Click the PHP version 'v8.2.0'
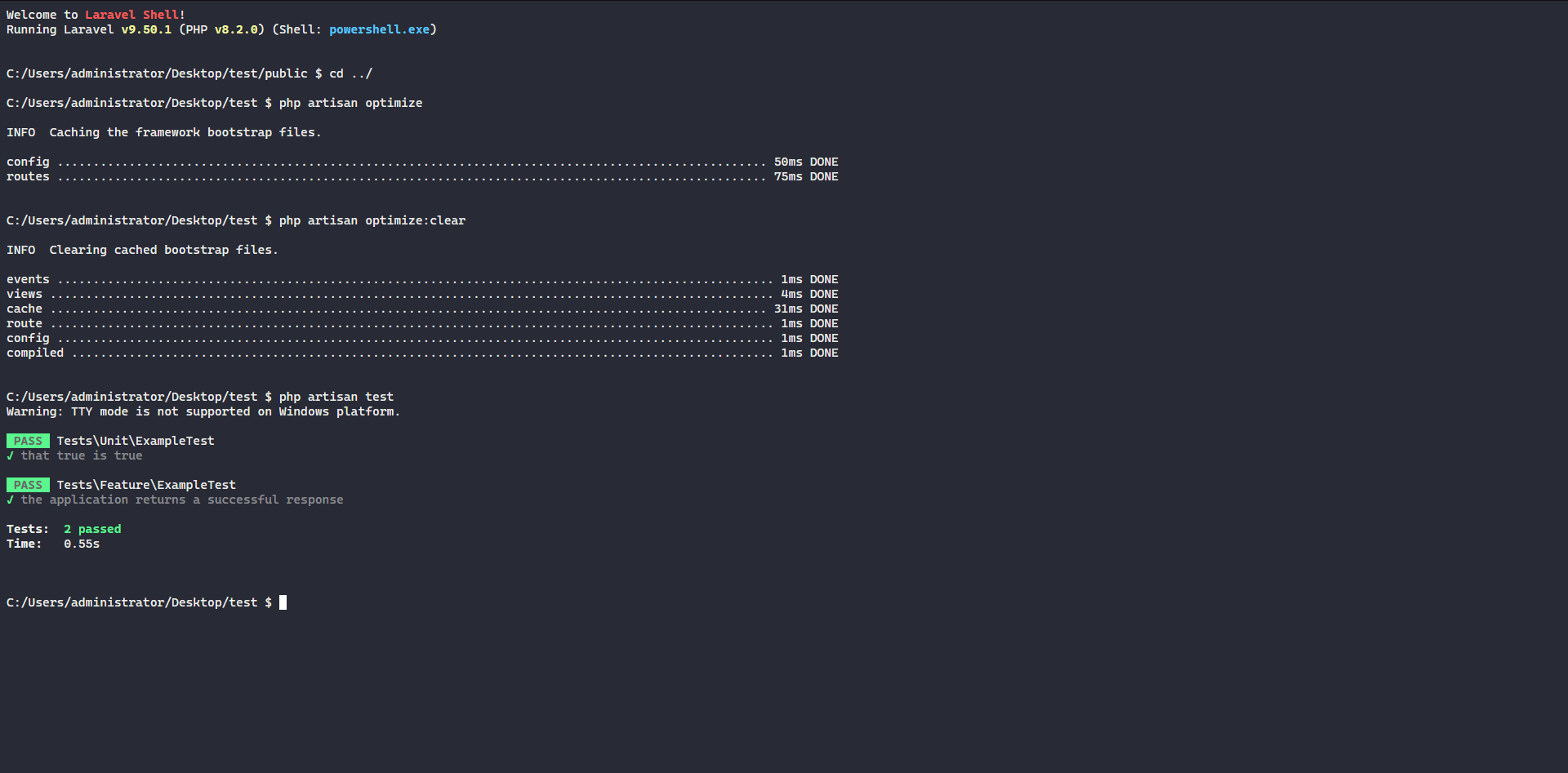1568x773 pixels. (x=236, y=29)
